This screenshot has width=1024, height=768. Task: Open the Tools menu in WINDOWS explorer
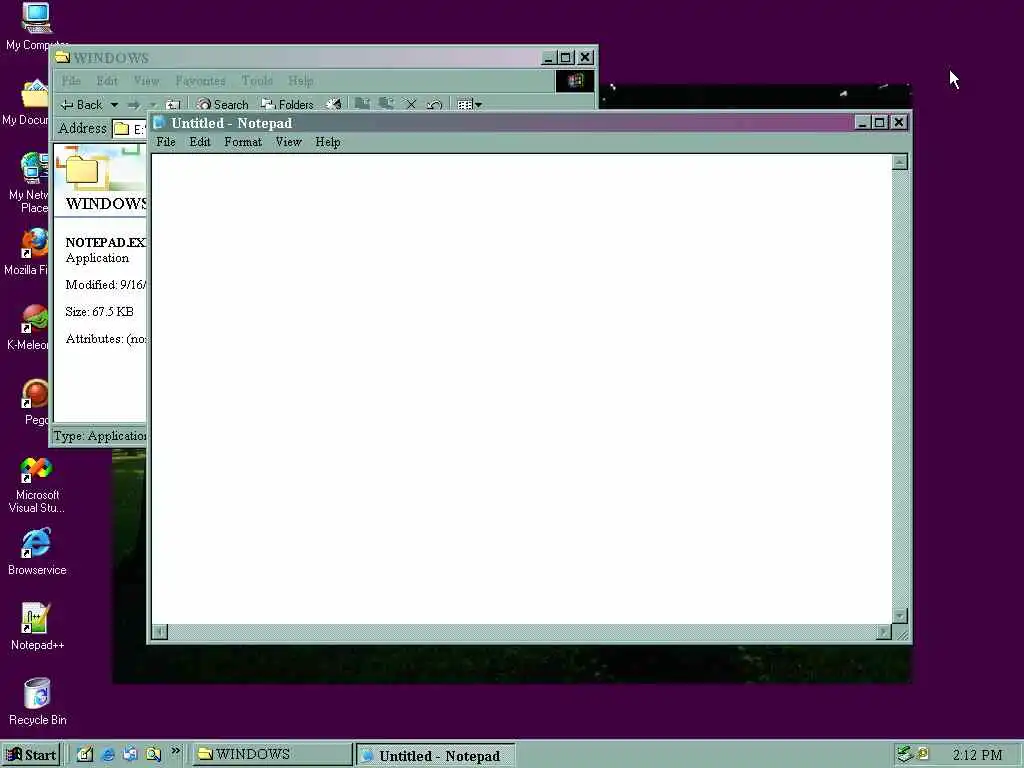[257, 80]
